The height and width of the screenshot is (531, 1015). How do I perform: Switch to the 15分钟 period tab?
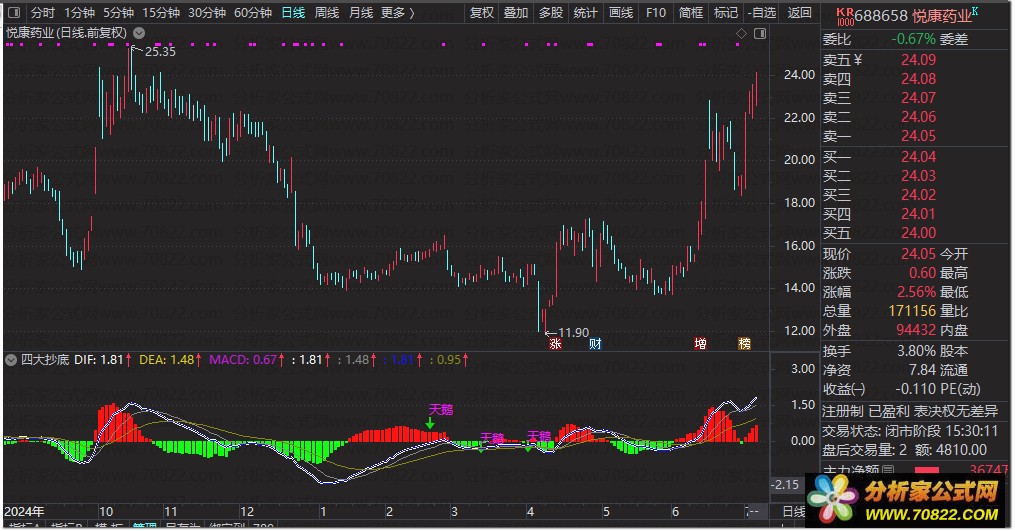tap(161, 12)
